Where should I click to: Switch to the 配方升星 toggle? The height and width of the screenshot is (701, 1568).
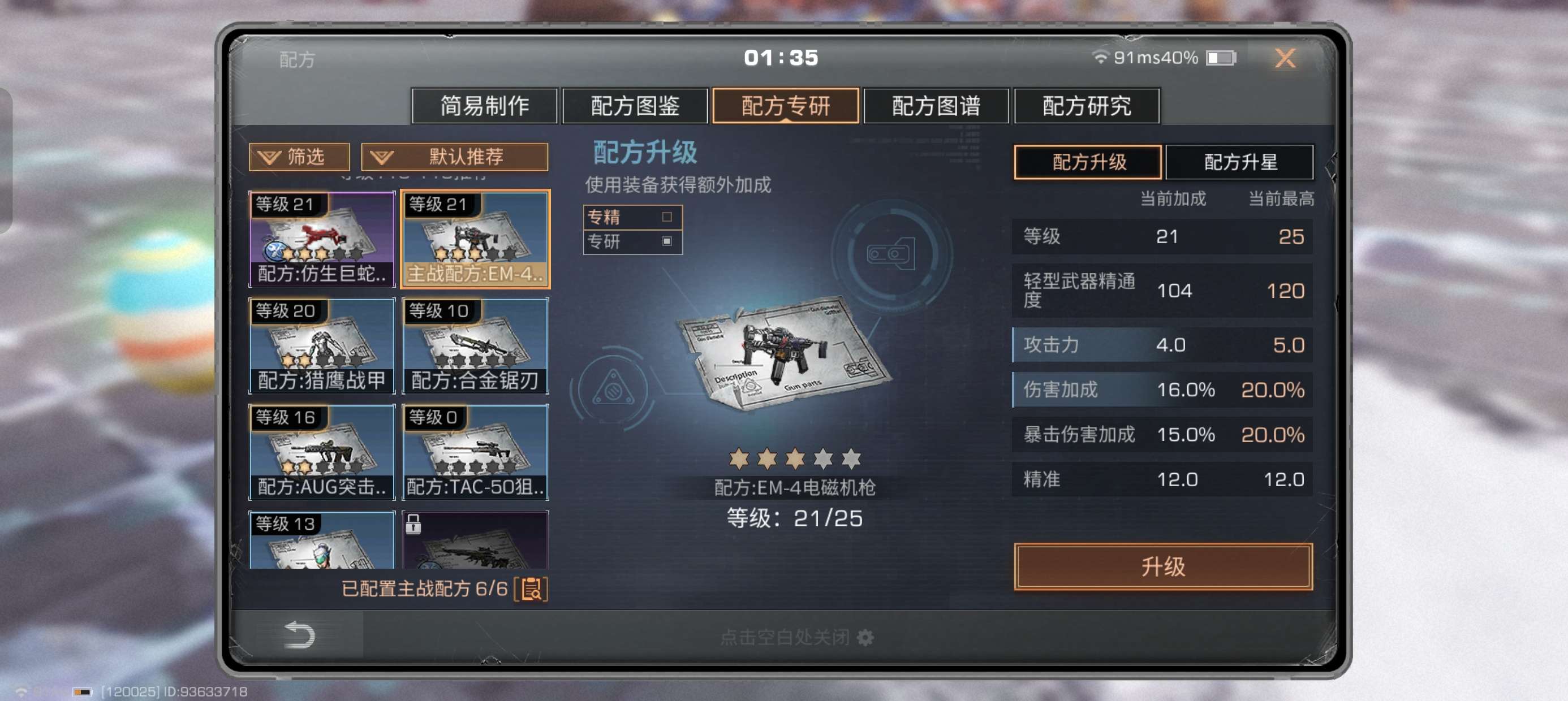[1239, 162]
